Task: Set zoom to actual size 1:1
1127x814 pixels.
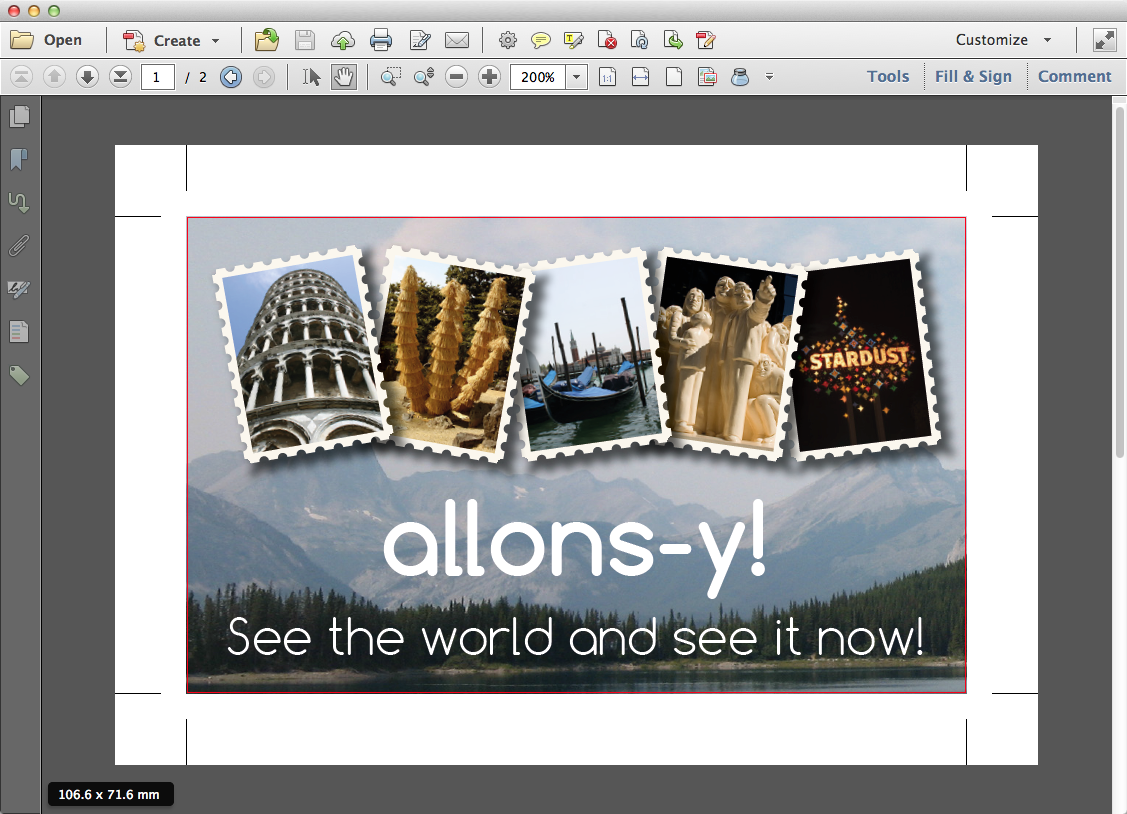Action: (x=607, y=77)
